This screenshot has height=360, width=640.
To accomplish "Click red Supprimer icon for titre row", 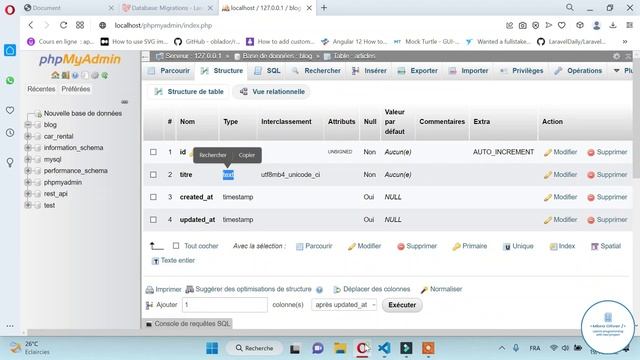I will click(x=591, y=175).
